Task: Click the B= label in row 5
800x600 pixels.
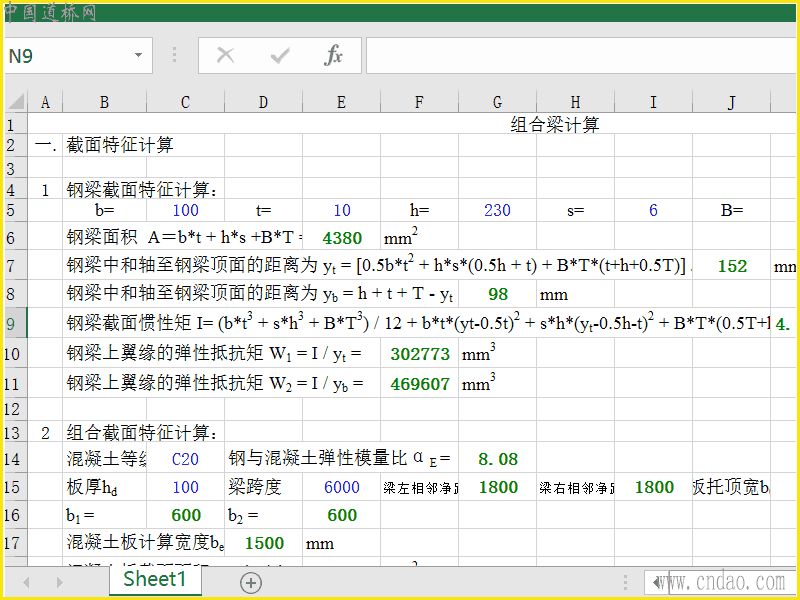Action: [x=732, y=210]
